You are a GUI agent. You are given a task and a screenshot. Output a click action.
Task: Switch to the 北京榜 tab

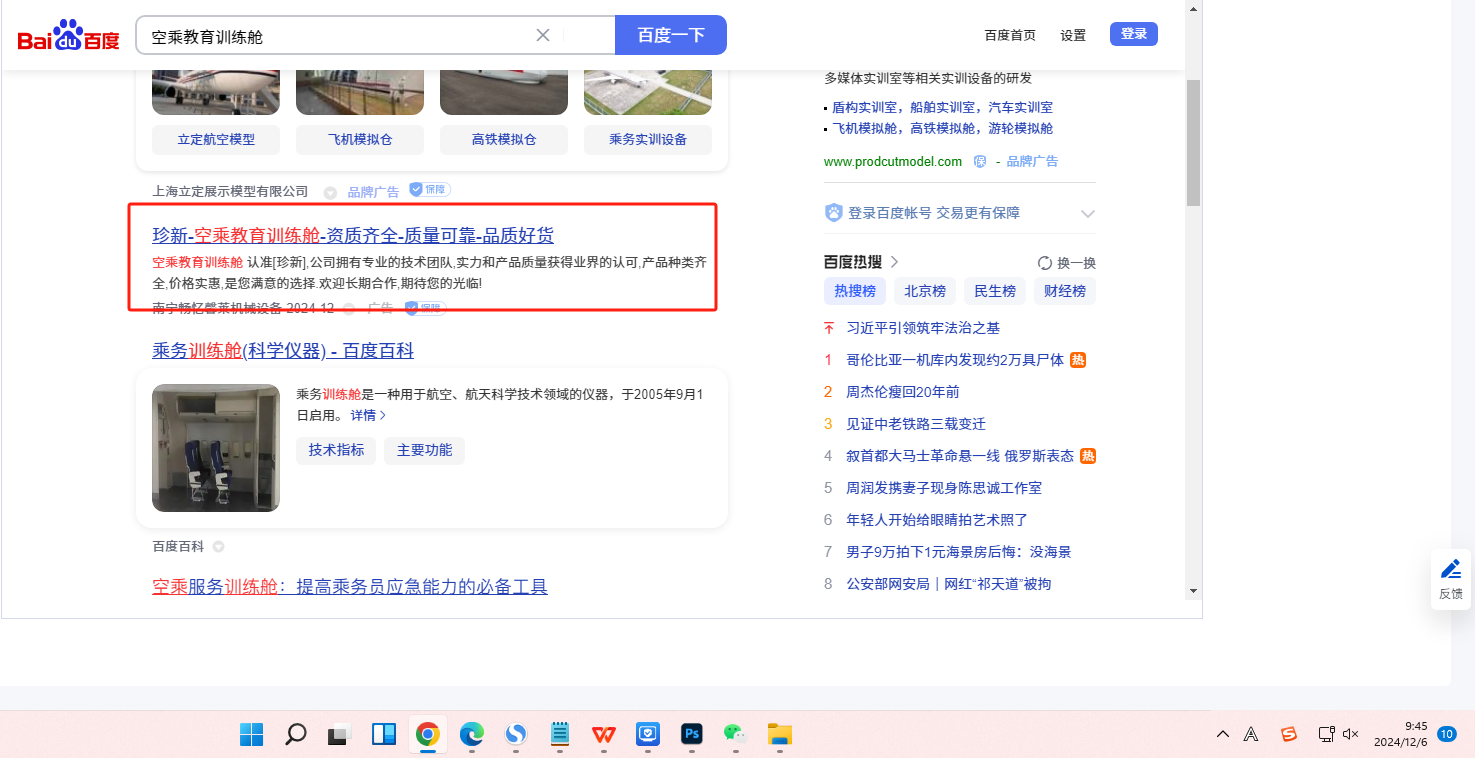point(925,291)
